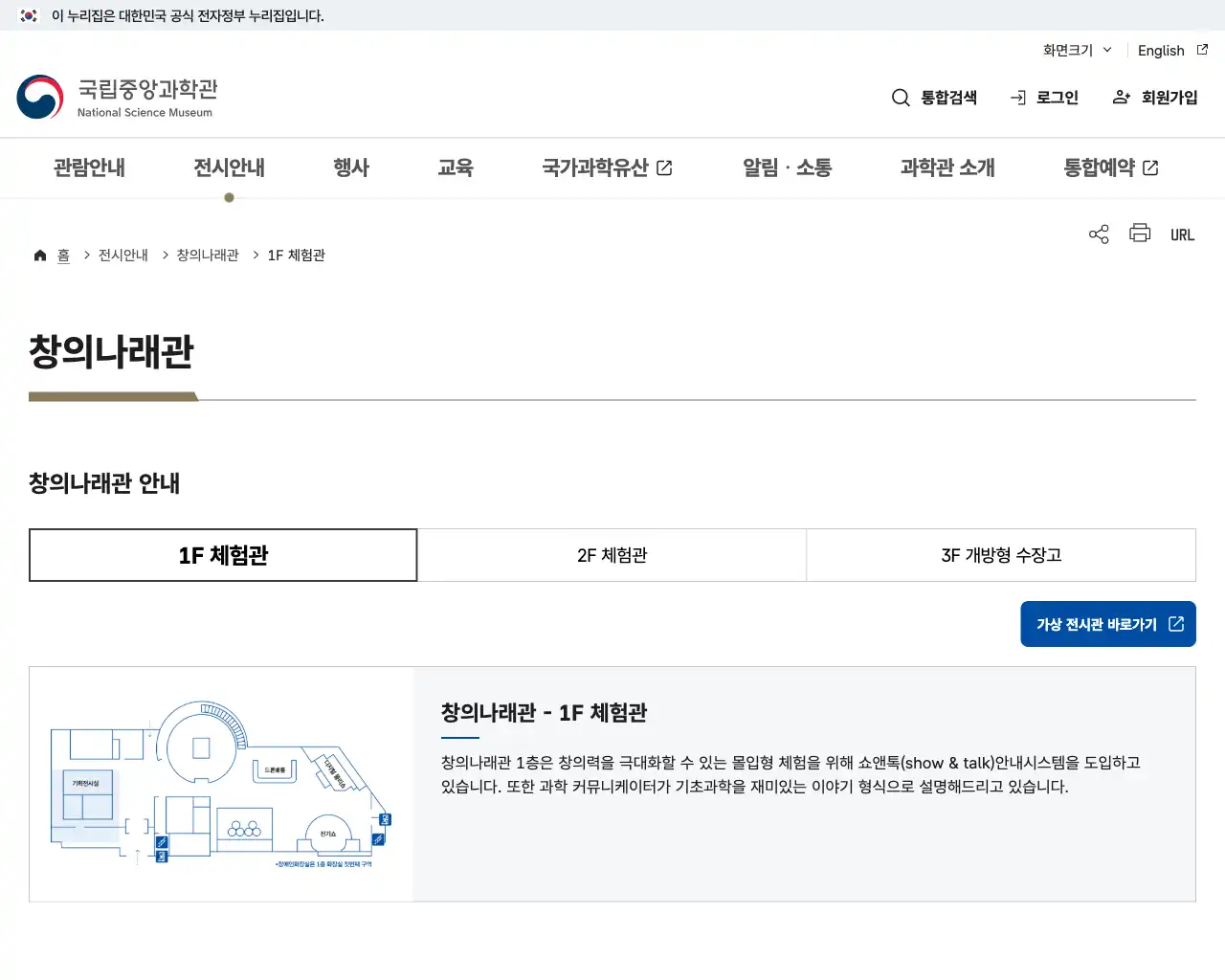Click the 통합검색 search icon

pos(901,97)
